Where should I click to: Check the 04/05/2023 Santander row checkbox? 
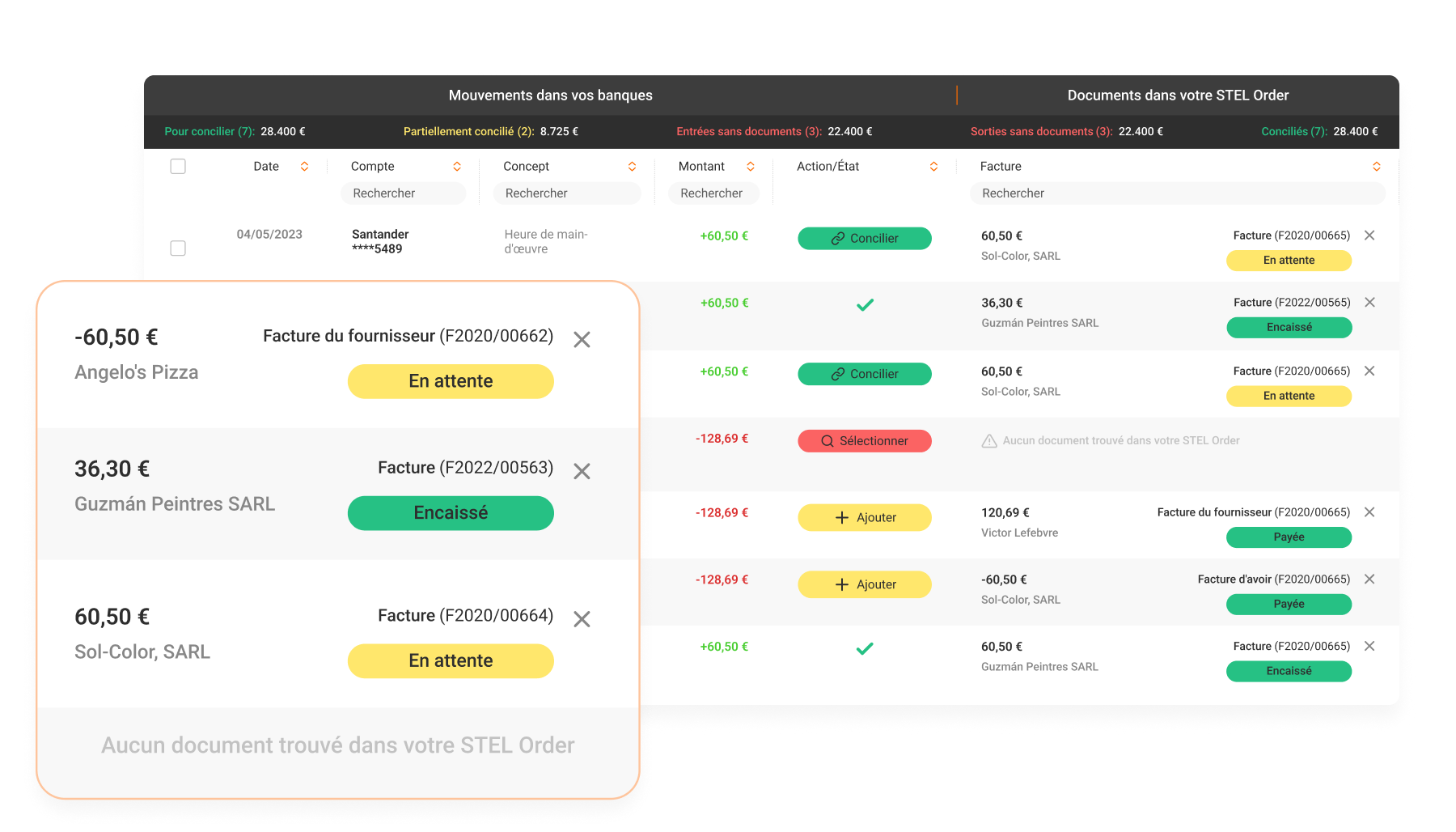(178, 248)
